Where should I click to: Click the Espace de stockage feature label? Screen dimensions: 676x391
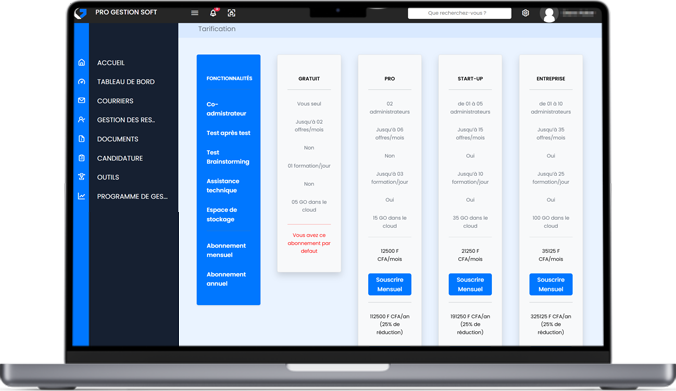[x=222, y=215]
